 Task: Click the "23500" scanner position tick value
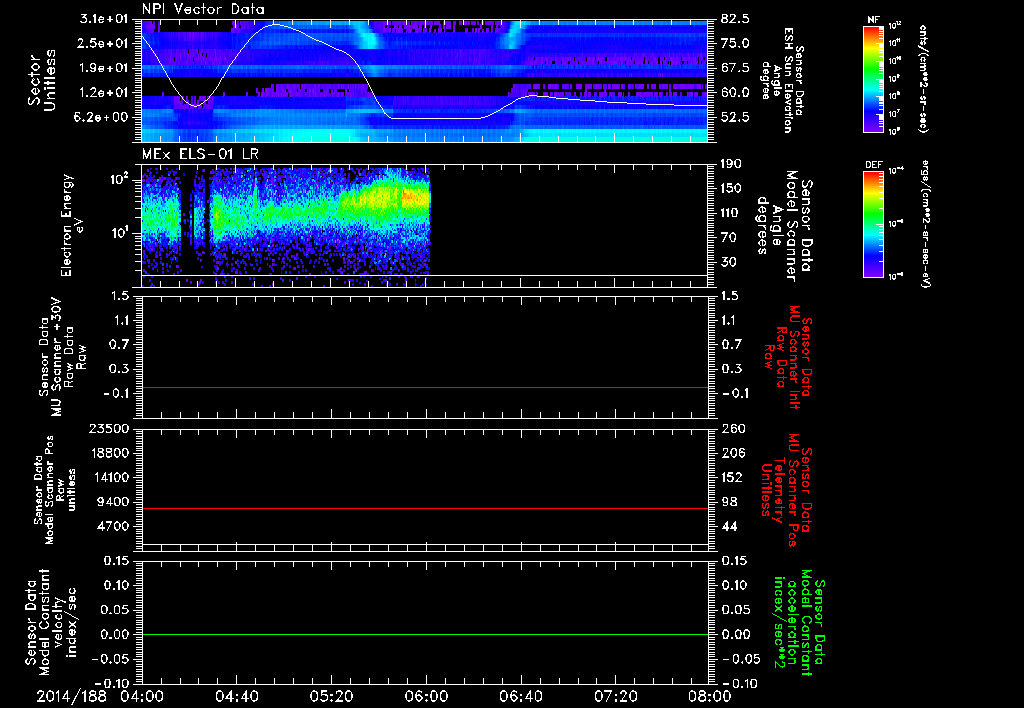(109, 428)
